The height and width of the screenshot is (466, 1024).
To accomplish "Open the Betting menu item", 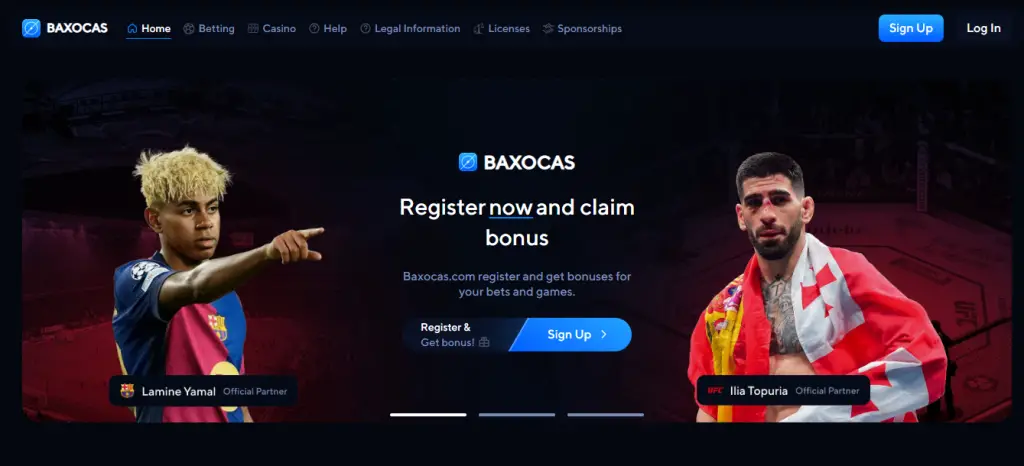I will [x=209, y=29].
